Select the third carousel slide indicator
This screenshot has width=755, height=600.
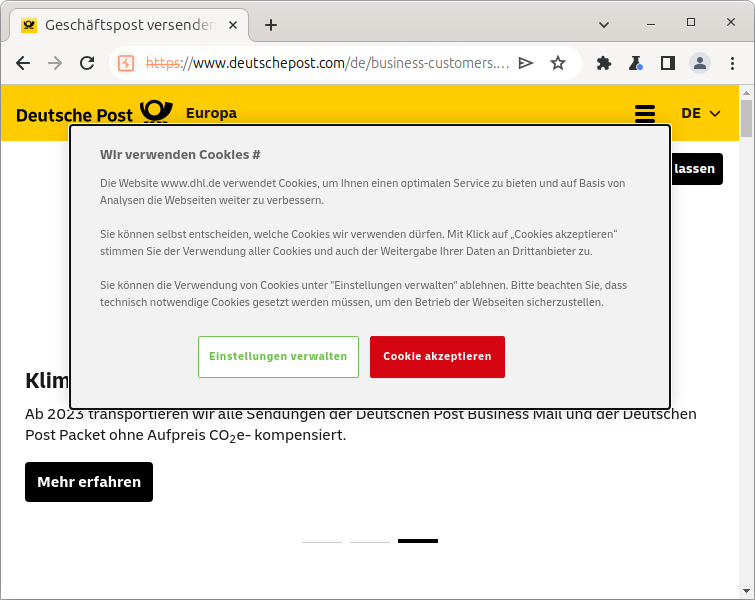click(417, 541)
